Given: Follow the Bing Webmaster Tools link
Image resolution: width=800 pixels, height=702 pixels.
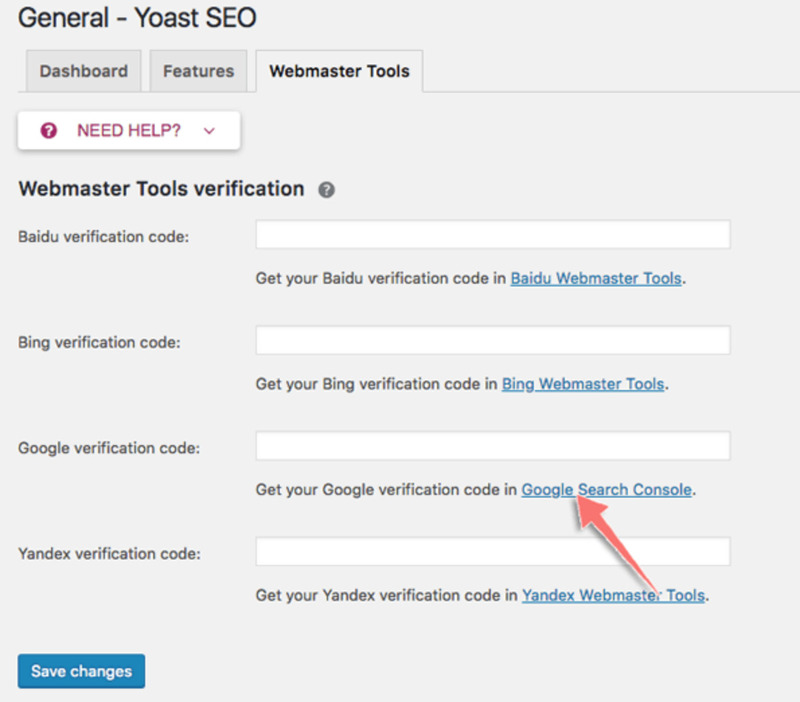Looking at the screenshot, I should [x=583, y=384].
